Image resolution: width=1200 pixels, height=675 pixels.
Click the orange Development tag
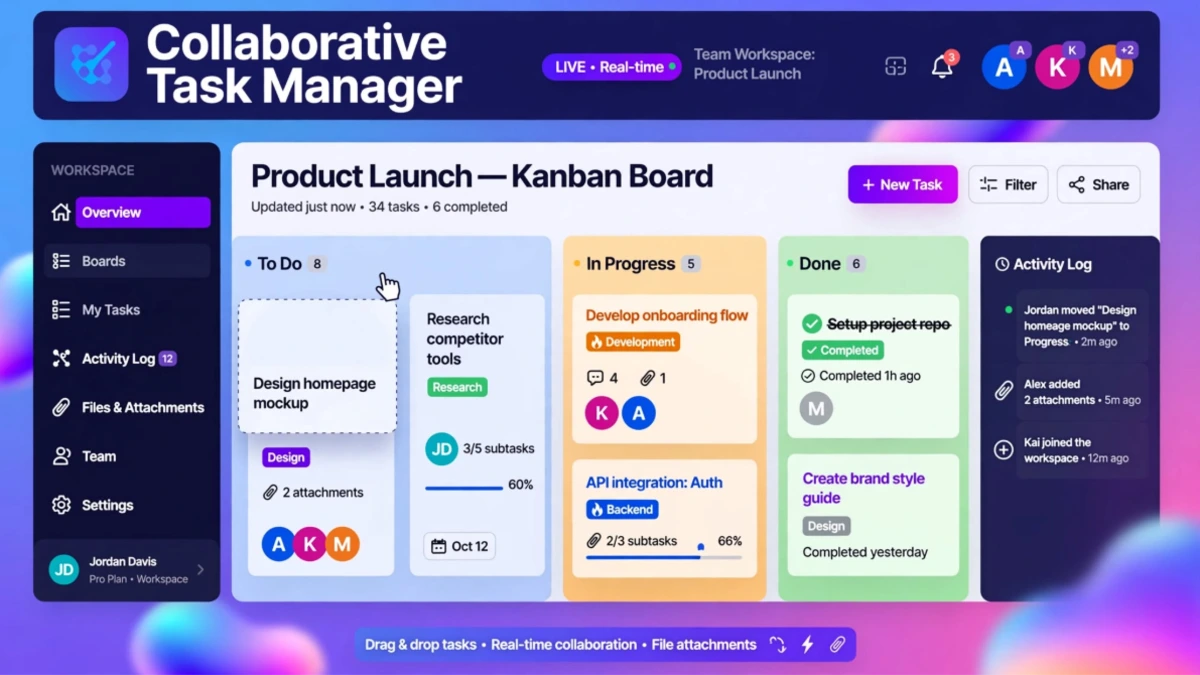(x=633, y=342)
